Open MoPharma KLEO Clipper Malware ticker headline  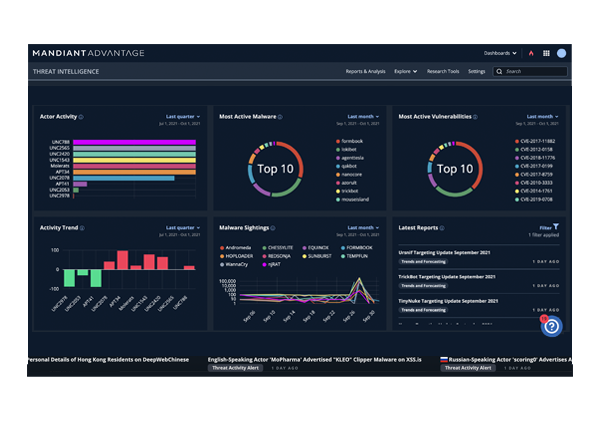click(315, 360)
